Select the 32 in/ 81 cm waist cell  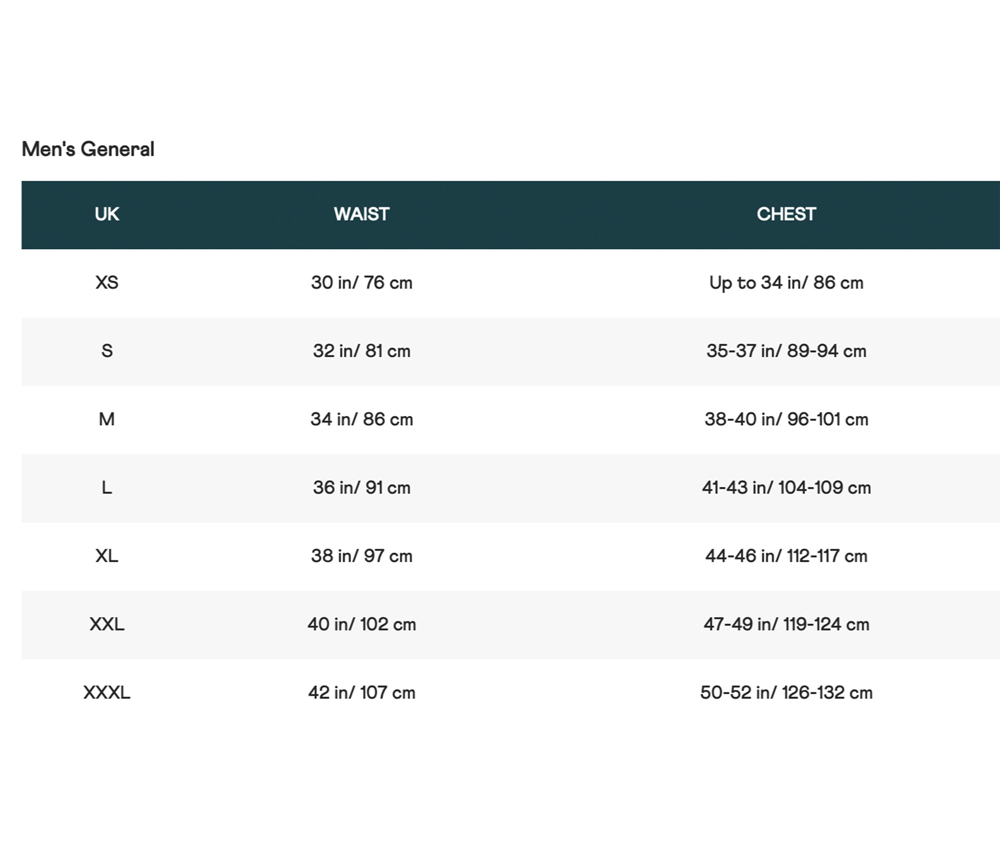pos(361,351)
